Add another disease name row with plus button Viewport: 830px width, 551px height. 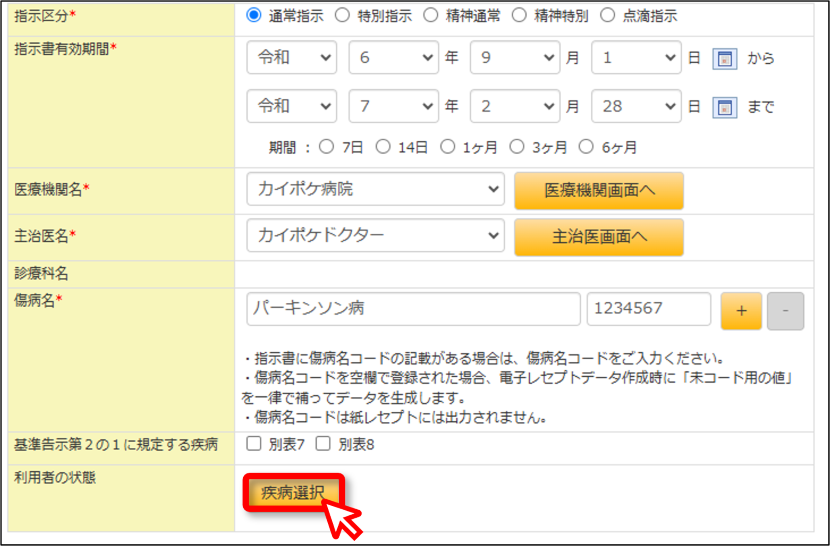(741, 311)
